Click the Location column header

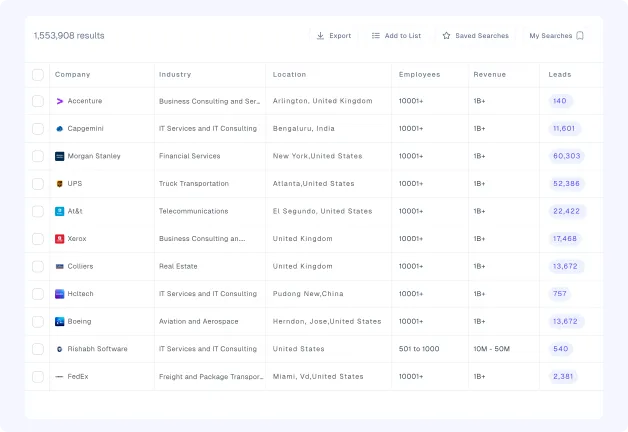click(289, 74)
